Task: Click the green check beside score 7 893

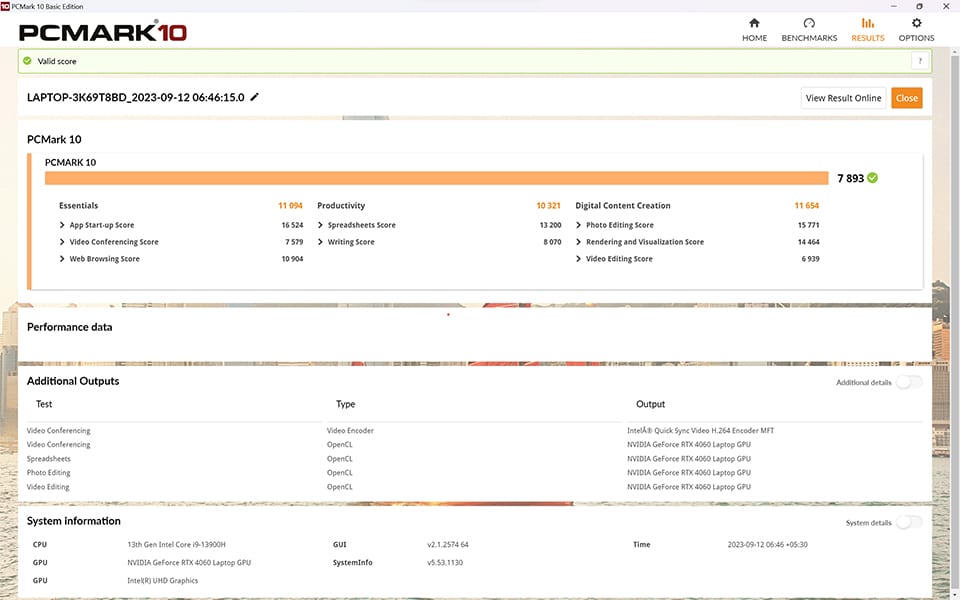Action: tap(872, 178)
